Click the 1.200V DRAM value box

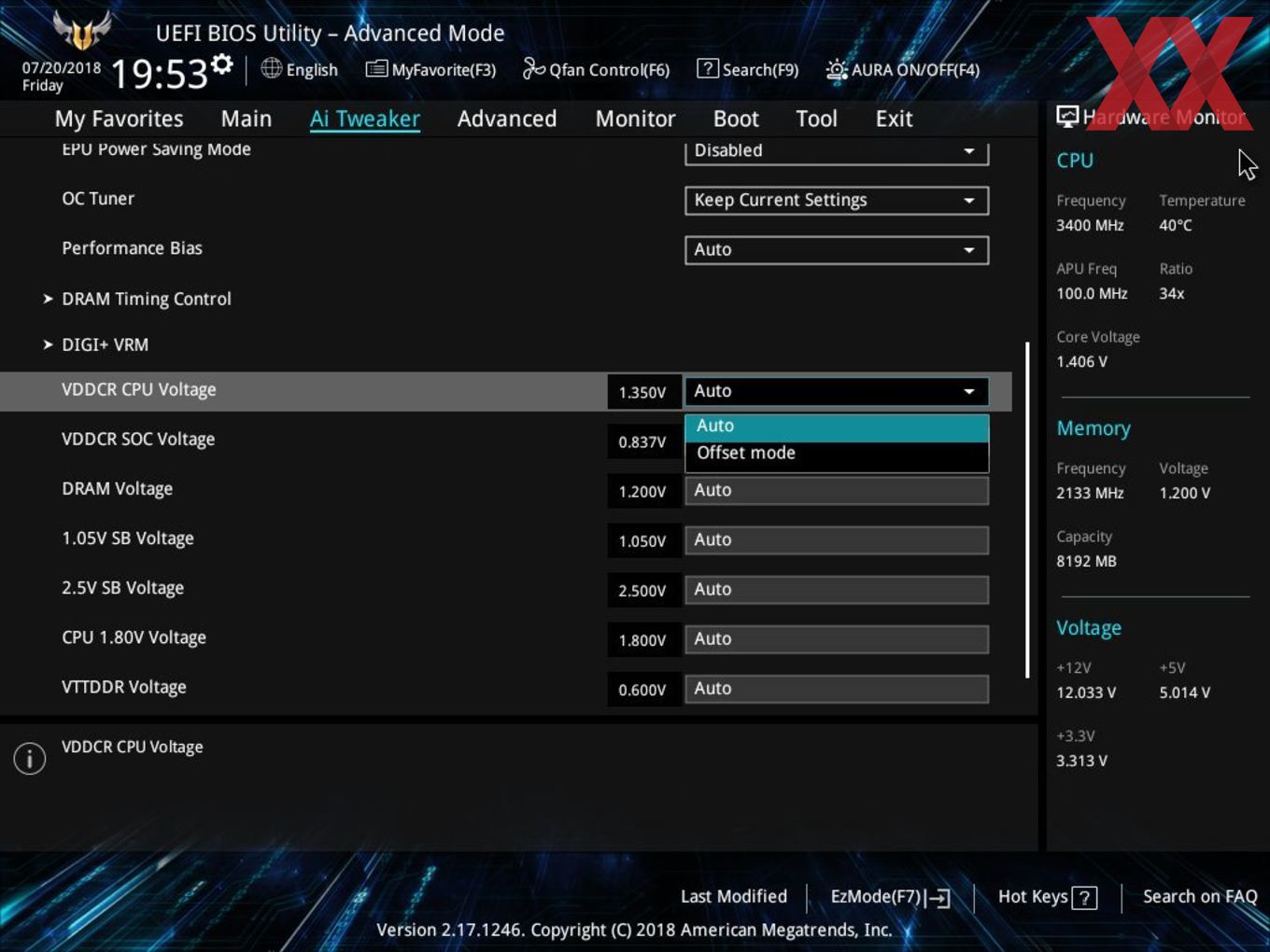coord(642,491)
